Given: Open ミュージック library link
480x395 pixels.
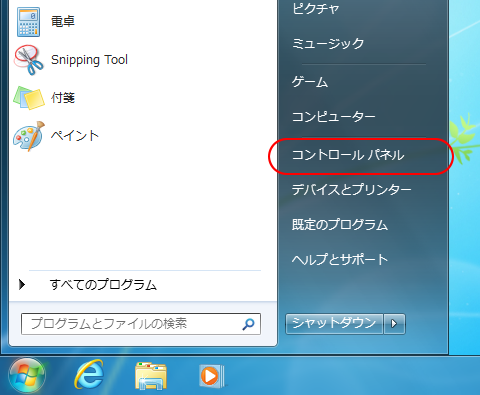Looking at the screenshot, I should tap(328, 44).
